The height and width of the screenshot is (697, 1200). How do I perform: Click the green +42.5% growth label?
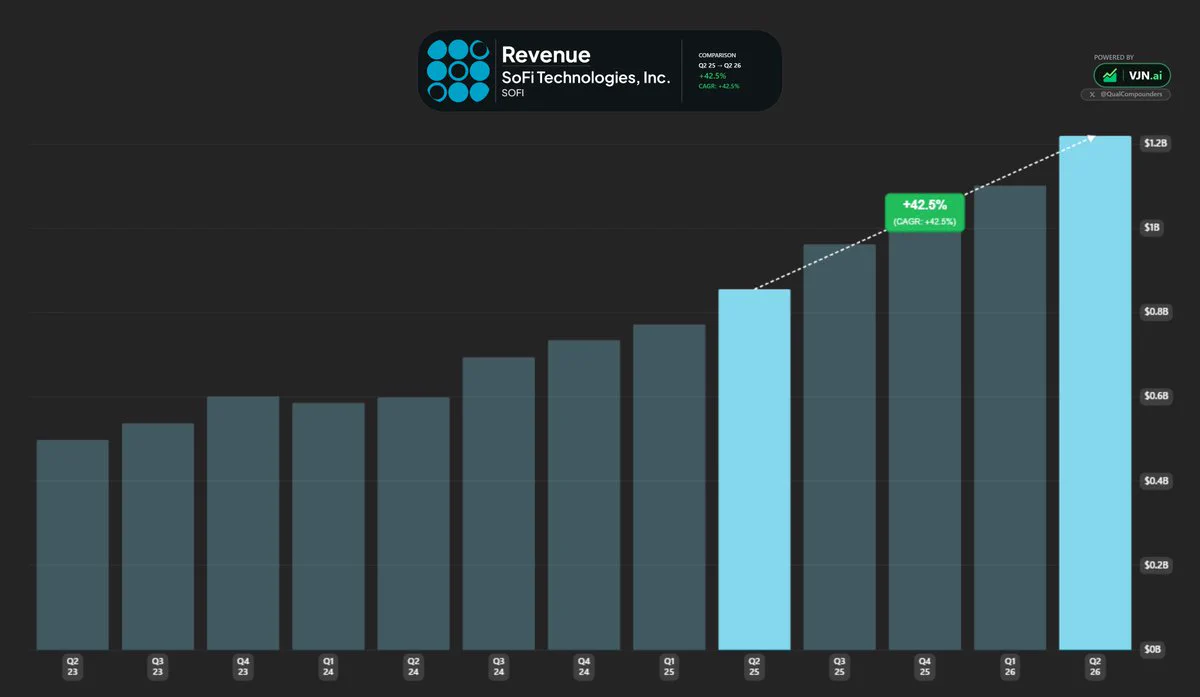tap(925, 212)
